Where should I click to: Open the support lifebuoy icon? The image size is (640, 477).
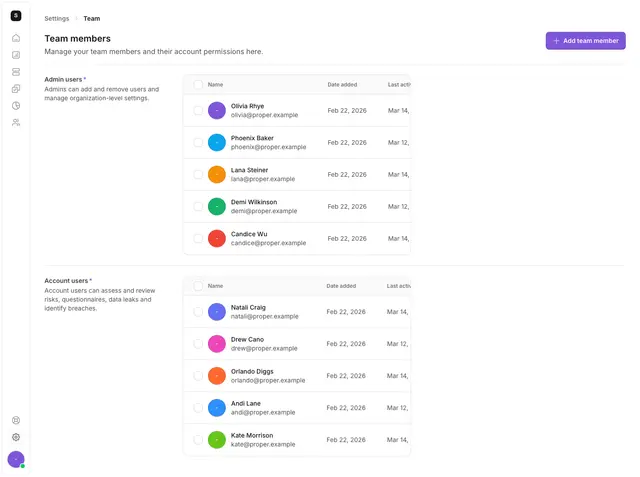pyautogui.click(x=16, y=420)
